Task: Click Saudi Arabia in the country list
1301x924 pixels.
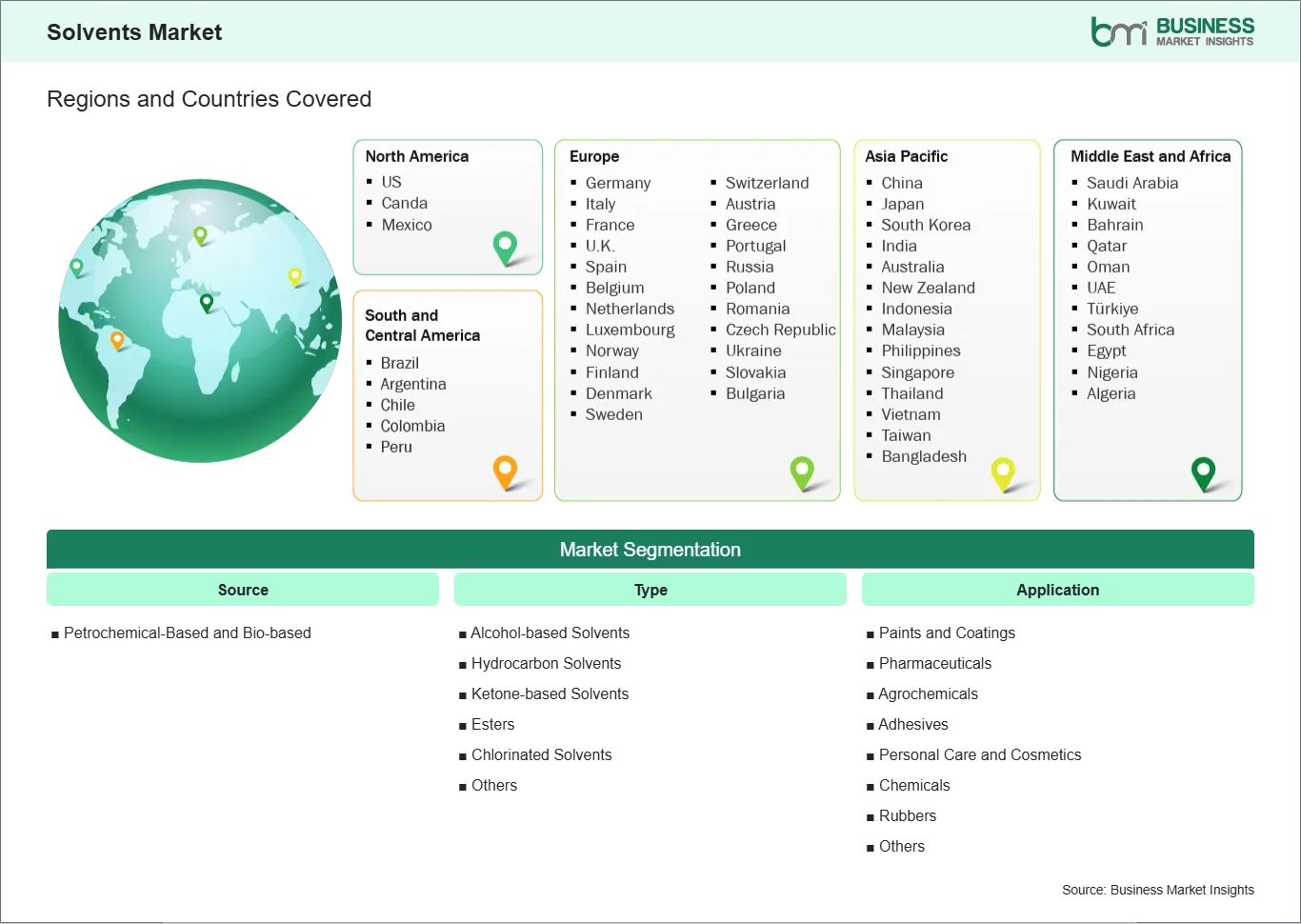Action: coord(1131,183)
